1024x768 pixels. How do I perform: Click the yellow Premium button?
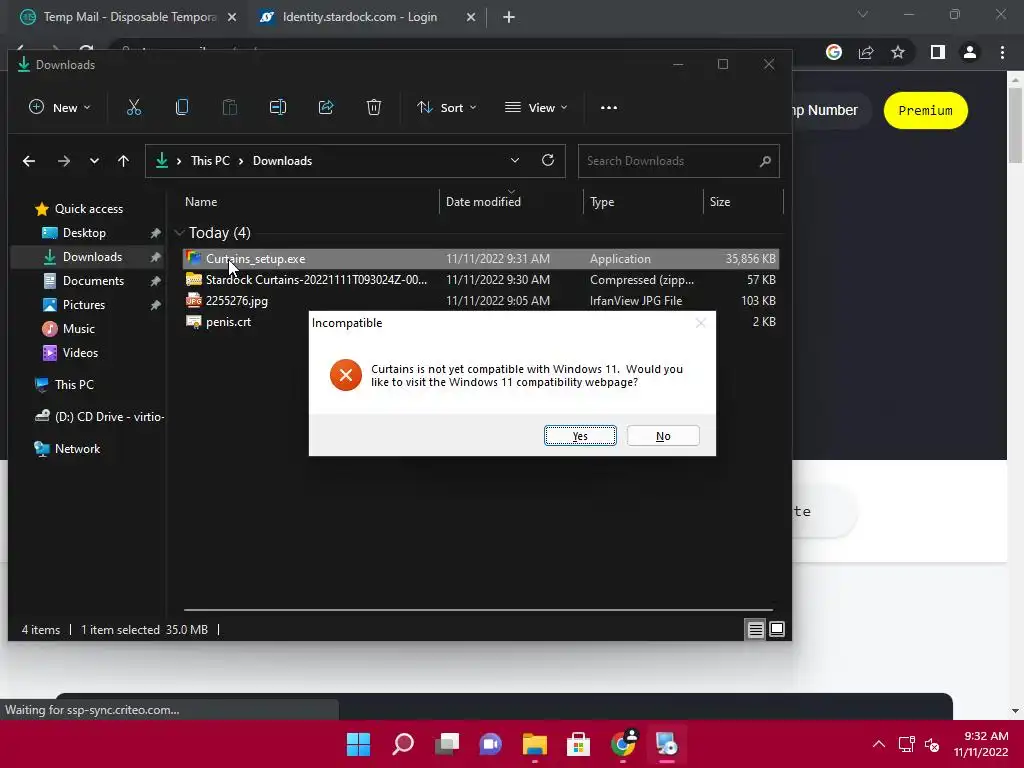pyautogui.click(x=925, y=110)
